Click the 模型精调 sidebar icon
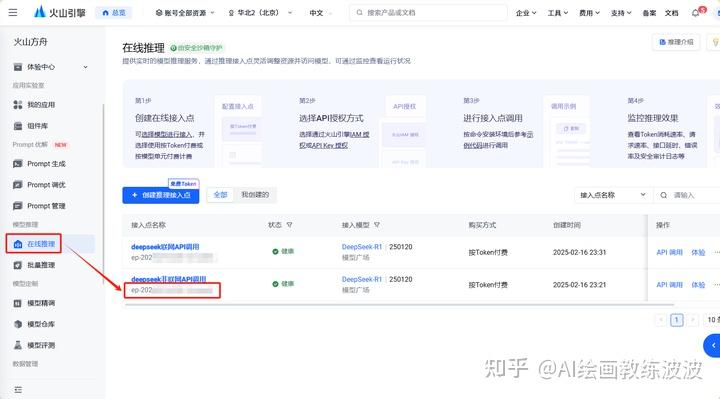The height and width of the screenshot is (399, 720). (18, 303)
